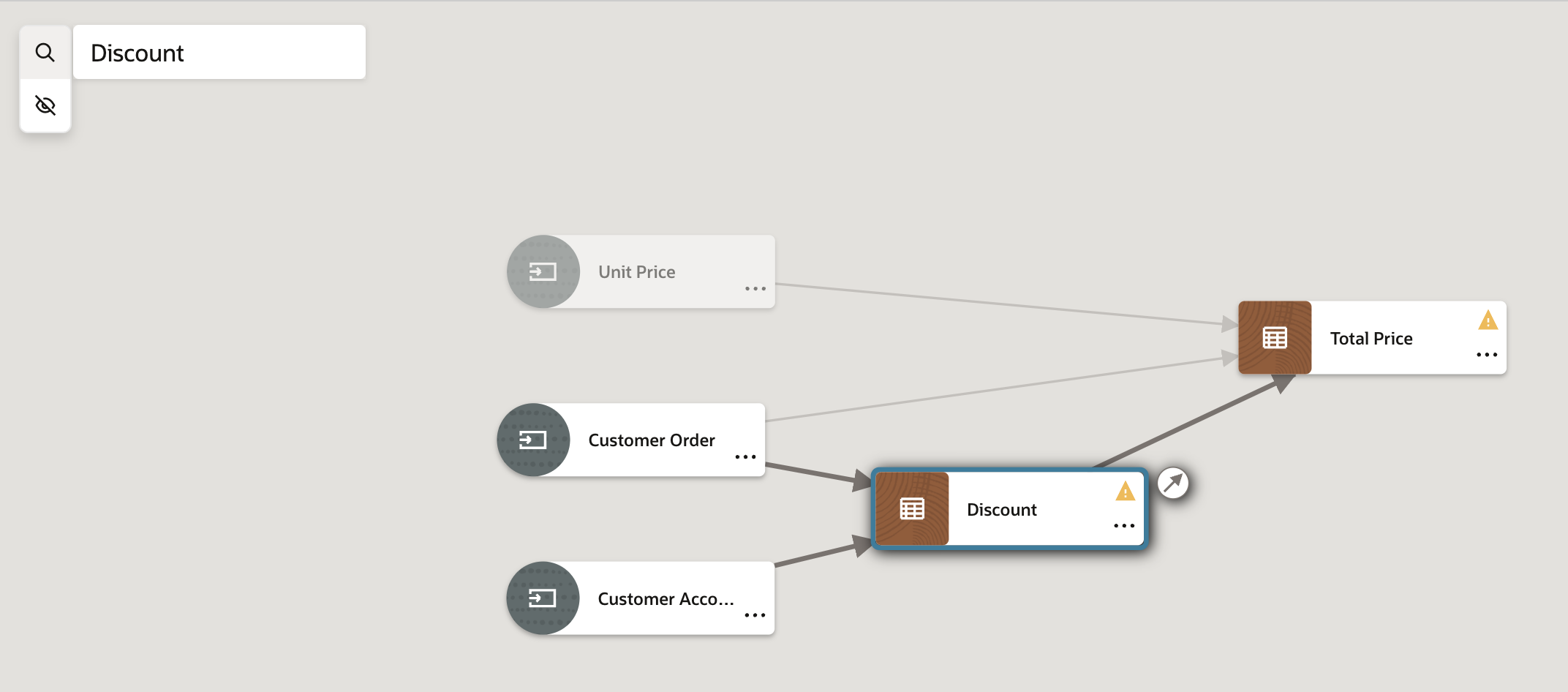Click the Unit Price input node icon
The image size is (1568, 692).
pyautogui.click(x=543, y=271)
